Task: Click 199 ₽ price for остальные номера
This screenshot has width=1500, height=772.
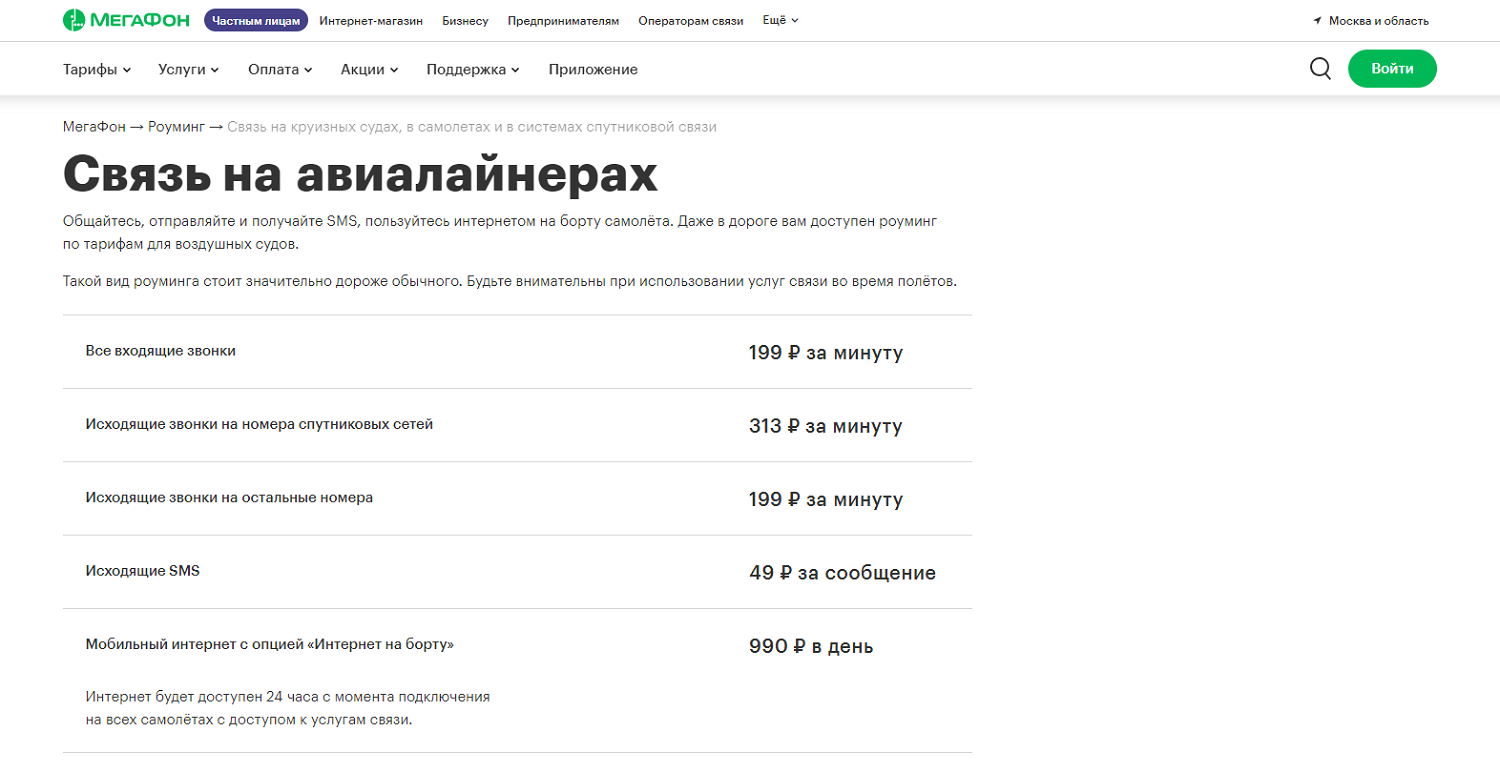Action: (x=825, y=499)
